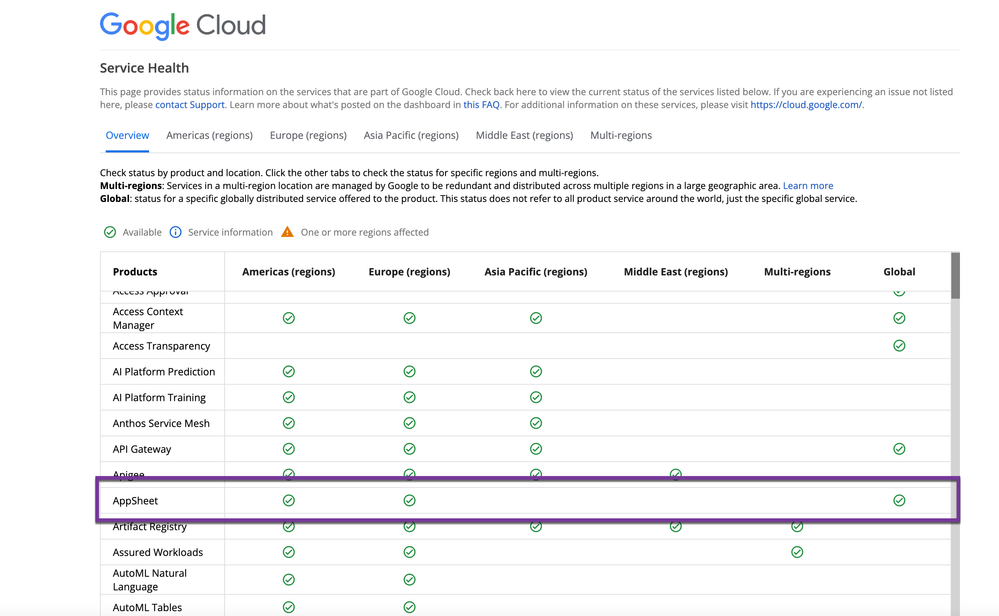Click Access Context Manager's Europe status checkmark
Screen dimensions: 999x616
tap(410, 318)
